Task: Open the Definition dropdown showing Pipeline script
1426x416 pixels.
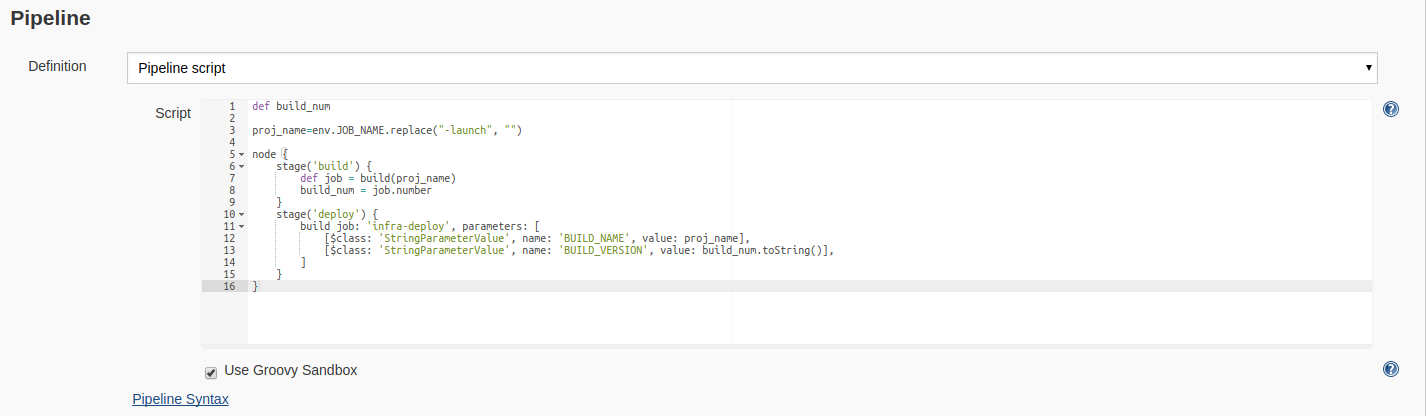Action: point(752,68)
